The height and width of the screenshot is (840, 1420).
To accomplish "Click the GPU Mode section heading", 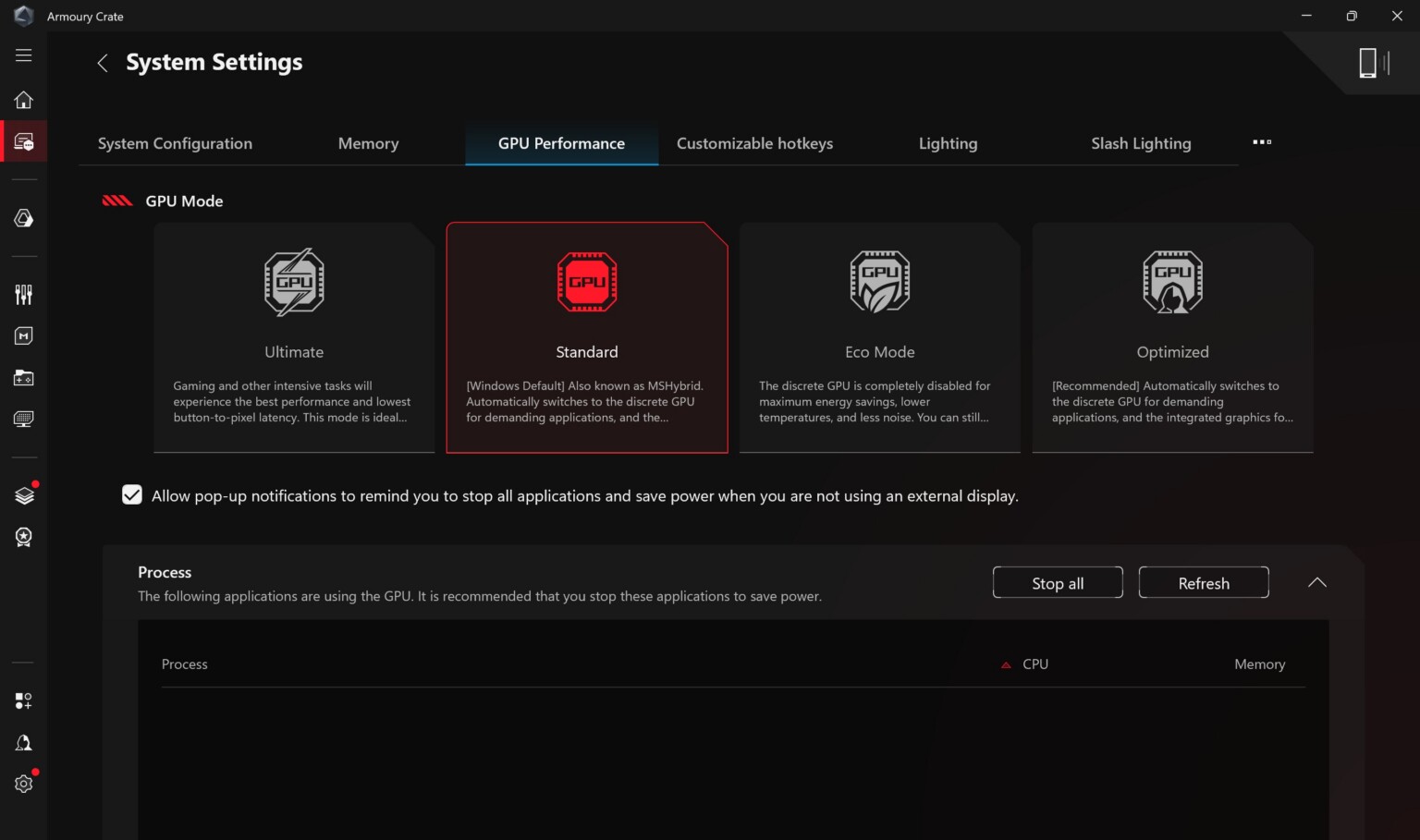I will click(x=184, y=201).
